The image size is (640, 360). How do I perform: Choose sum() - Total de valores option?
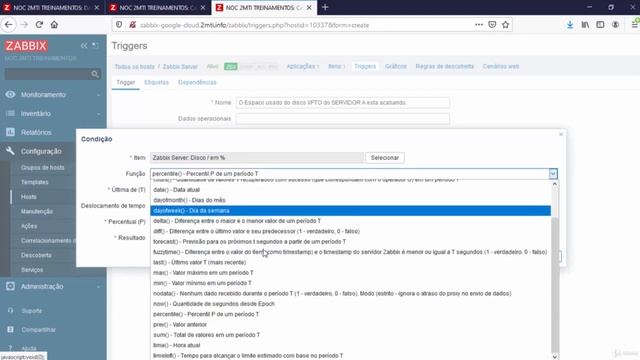(x=351, y=335)
